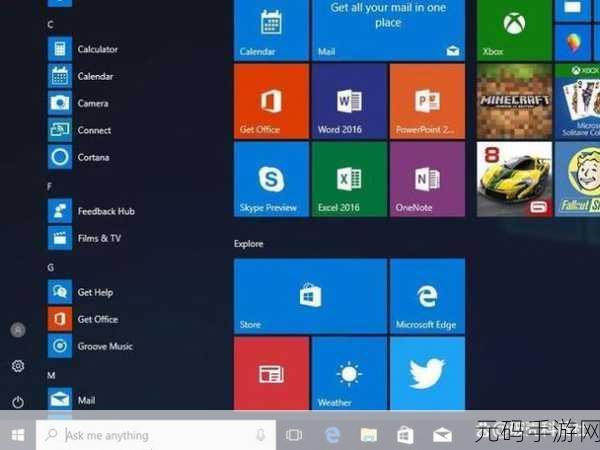
Task: Click the Ask me anything search box
Action: [x=156, y=435]
